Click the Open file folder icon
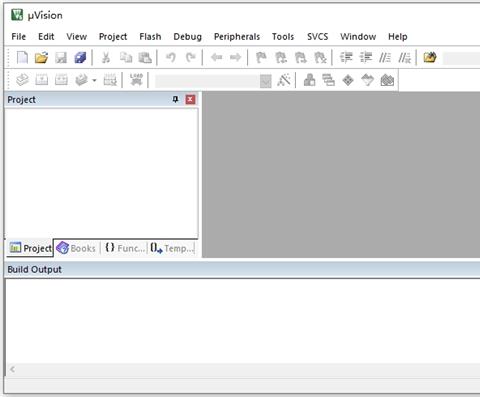The image size is (480, 397). click(42, 57)
